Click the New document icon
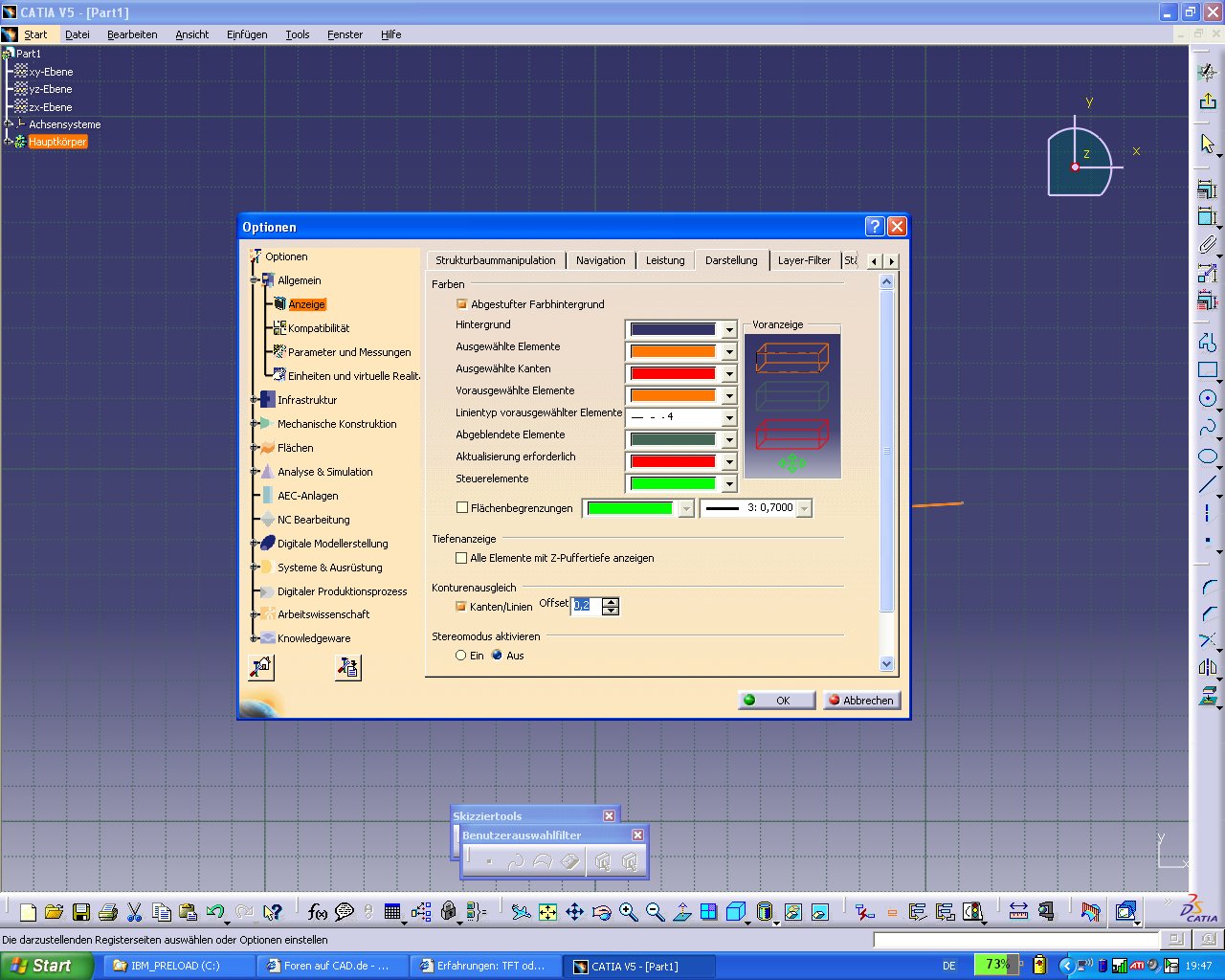The height and width of the screenshot is (980, 1225). pyautogui.click(x=28, y=912)
